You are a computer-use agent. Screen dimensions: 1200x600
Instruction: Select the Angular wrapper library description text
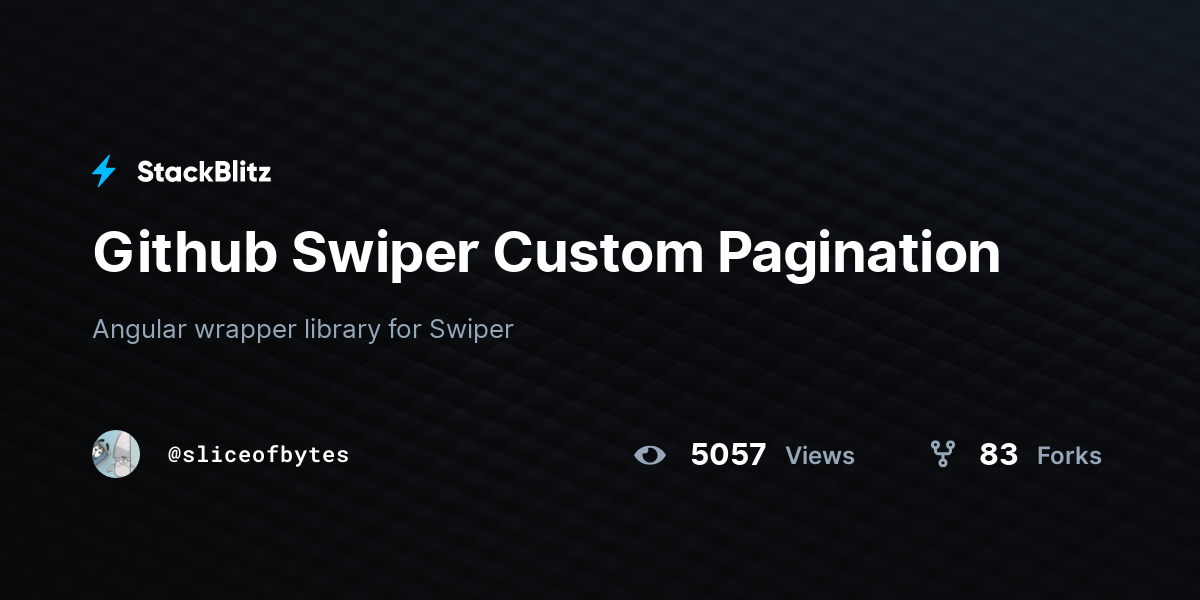(303, 329)
